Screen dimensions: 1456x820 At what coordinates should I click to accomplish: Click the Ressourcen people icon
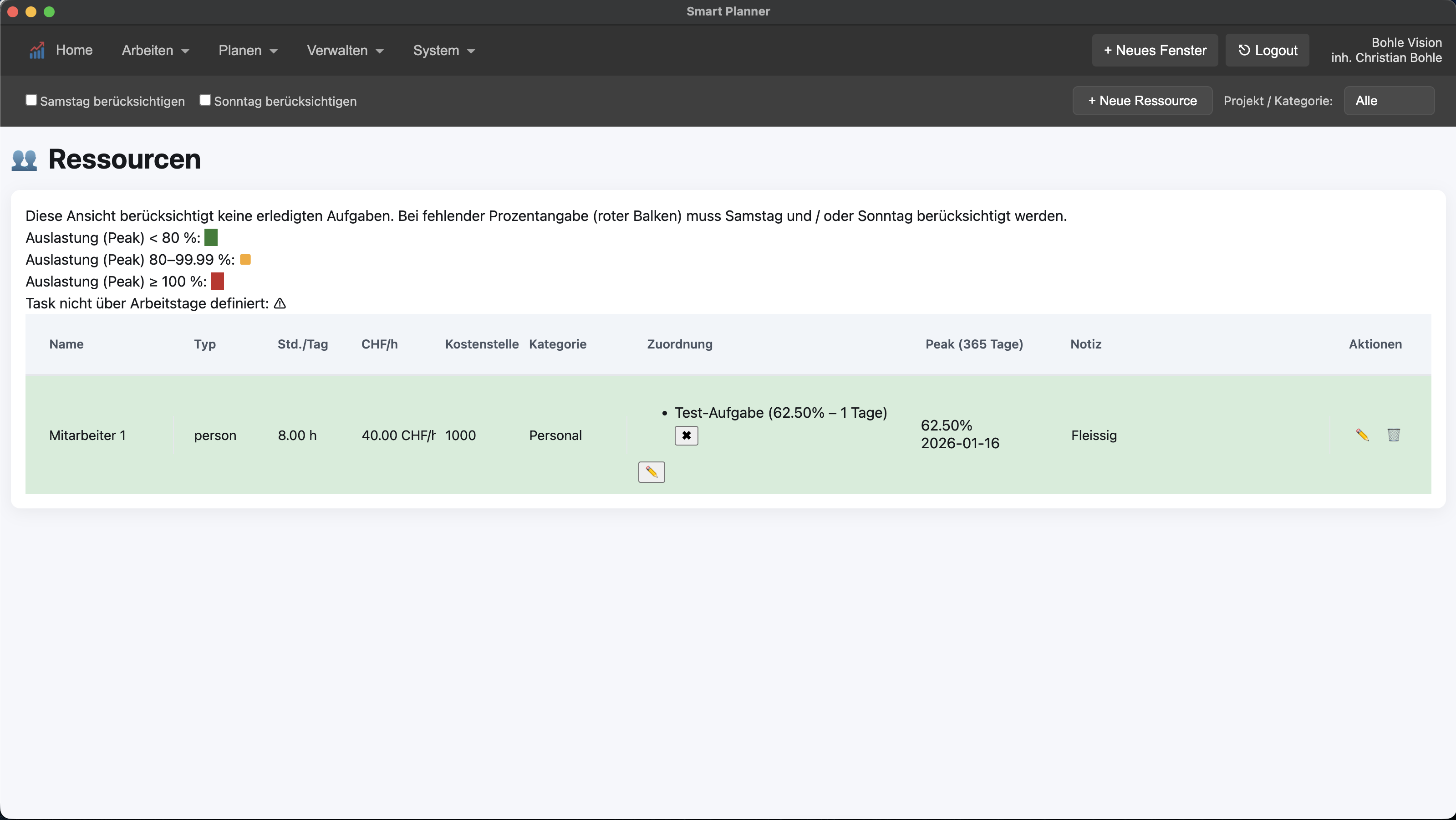(x=24, y=159)
